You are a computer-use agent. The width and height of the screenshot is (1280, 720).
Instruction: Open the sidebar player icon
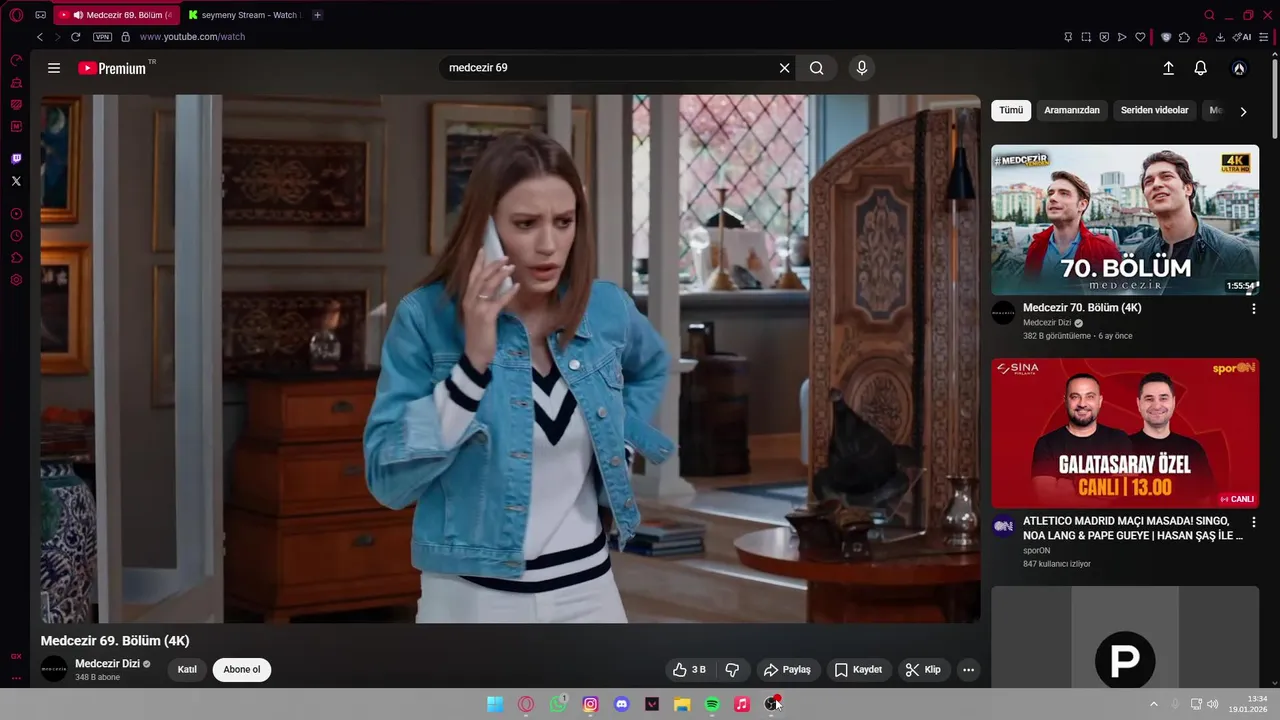point(16,214)
